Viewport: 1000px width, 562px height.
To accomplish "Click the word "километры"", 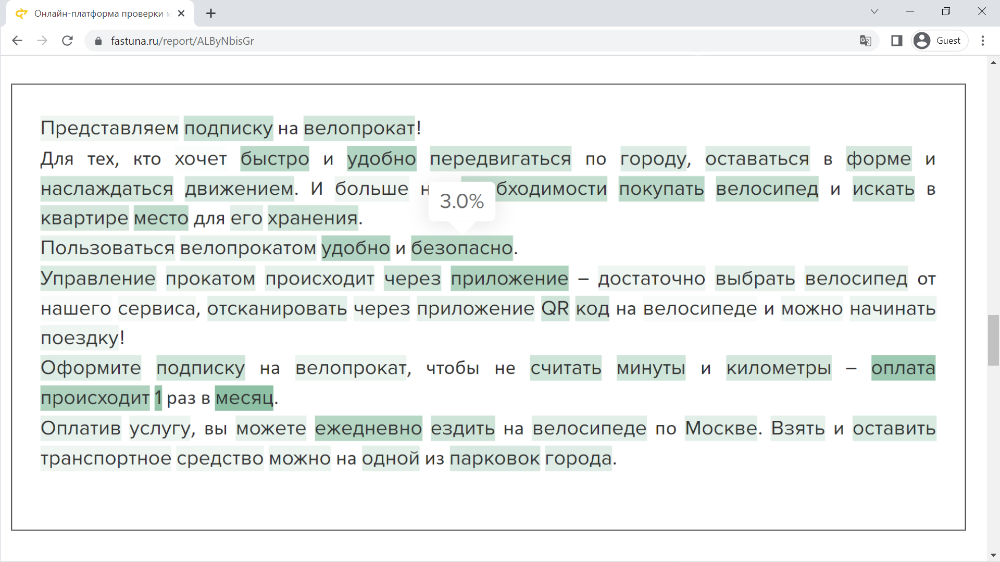I will pos(779,368).
